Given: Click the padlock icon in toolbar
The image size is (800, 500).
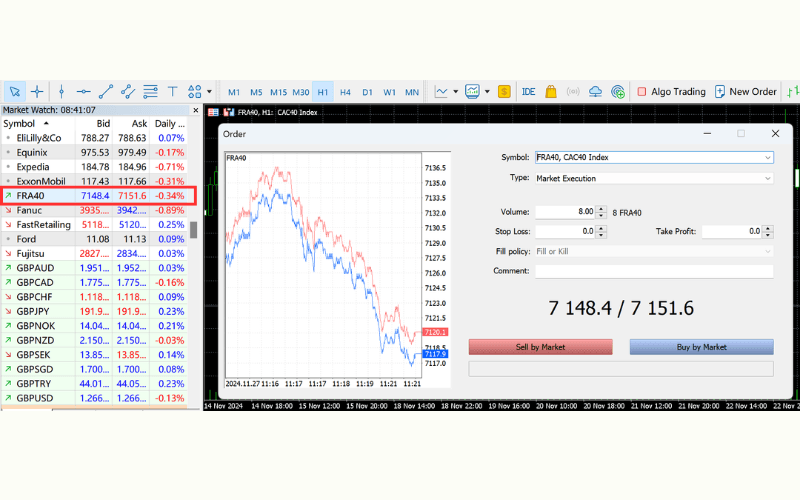Looking at the screenshot, I should [551, 91].
